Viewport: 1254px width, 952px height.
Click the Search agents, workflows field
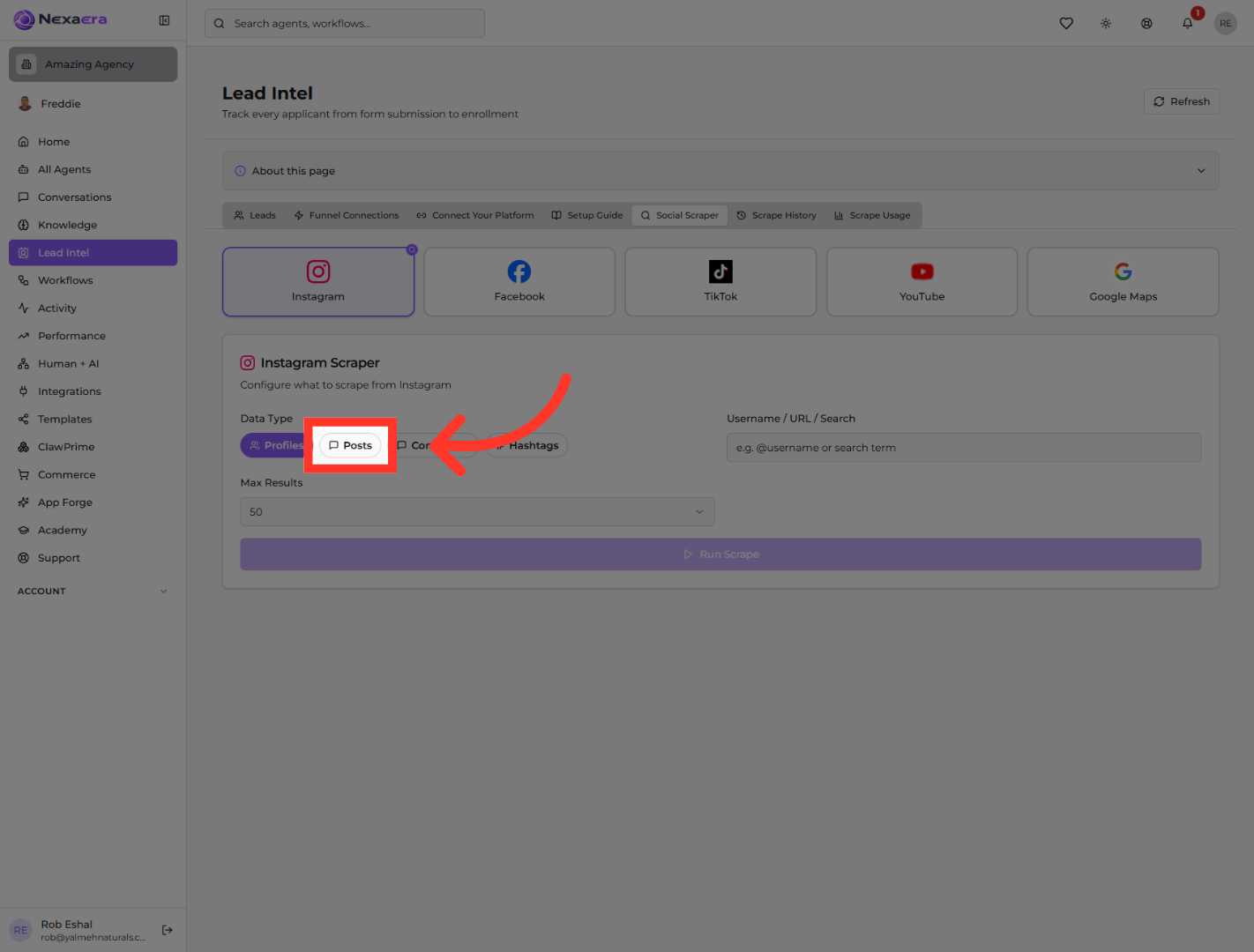pyautogui.click(x=345, y=24)
